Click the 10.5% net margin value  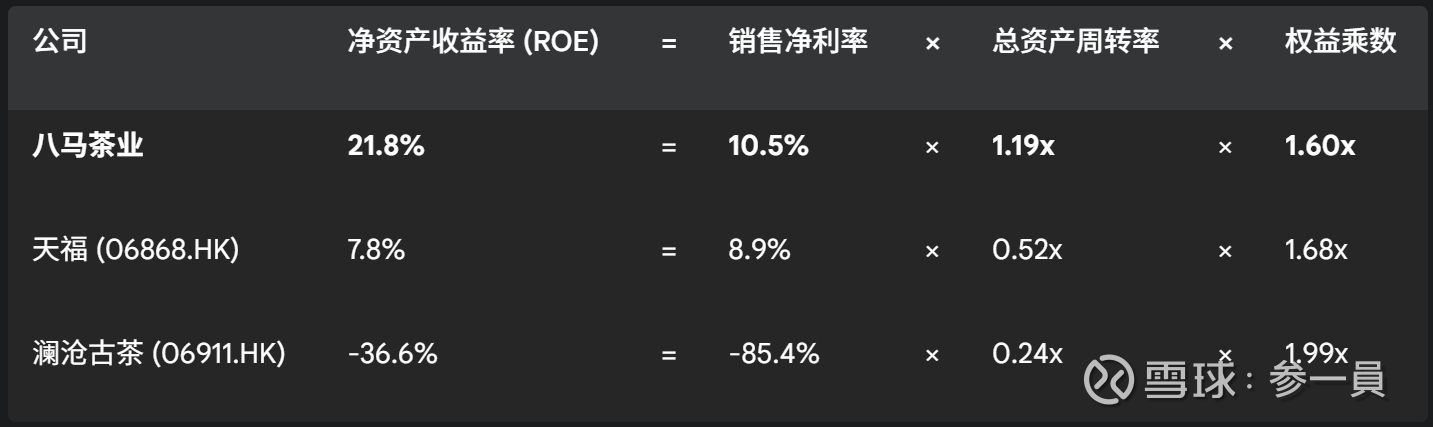coord(768,146)
